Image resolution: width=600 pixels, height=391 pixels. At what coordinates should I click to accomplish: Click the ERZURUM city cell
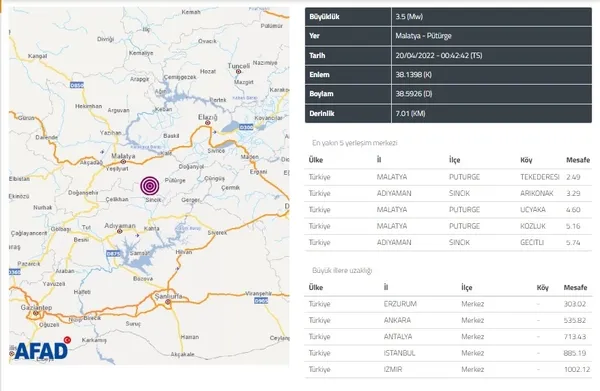[x=400, y=304]
